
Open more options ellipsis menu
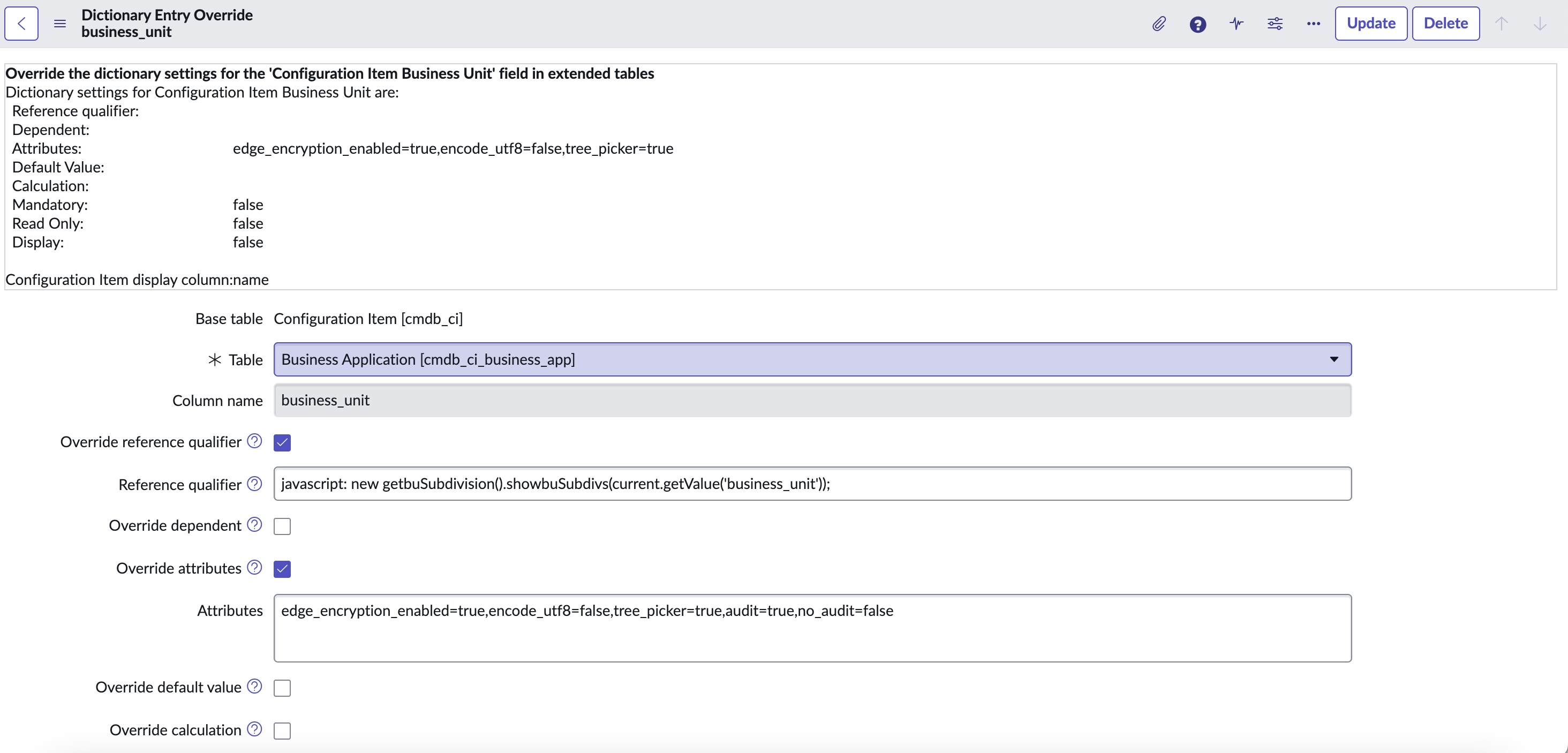[1314, 24]
